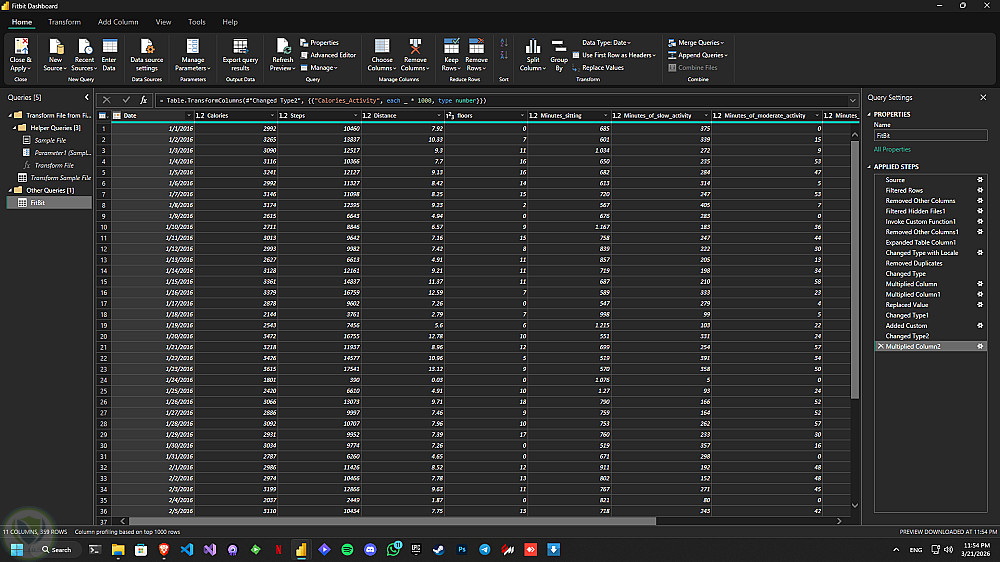Collapse the Helper Queries folder
Image resolution: width=1000 pixels, height=562 pixels.
(x=14, y=128)
